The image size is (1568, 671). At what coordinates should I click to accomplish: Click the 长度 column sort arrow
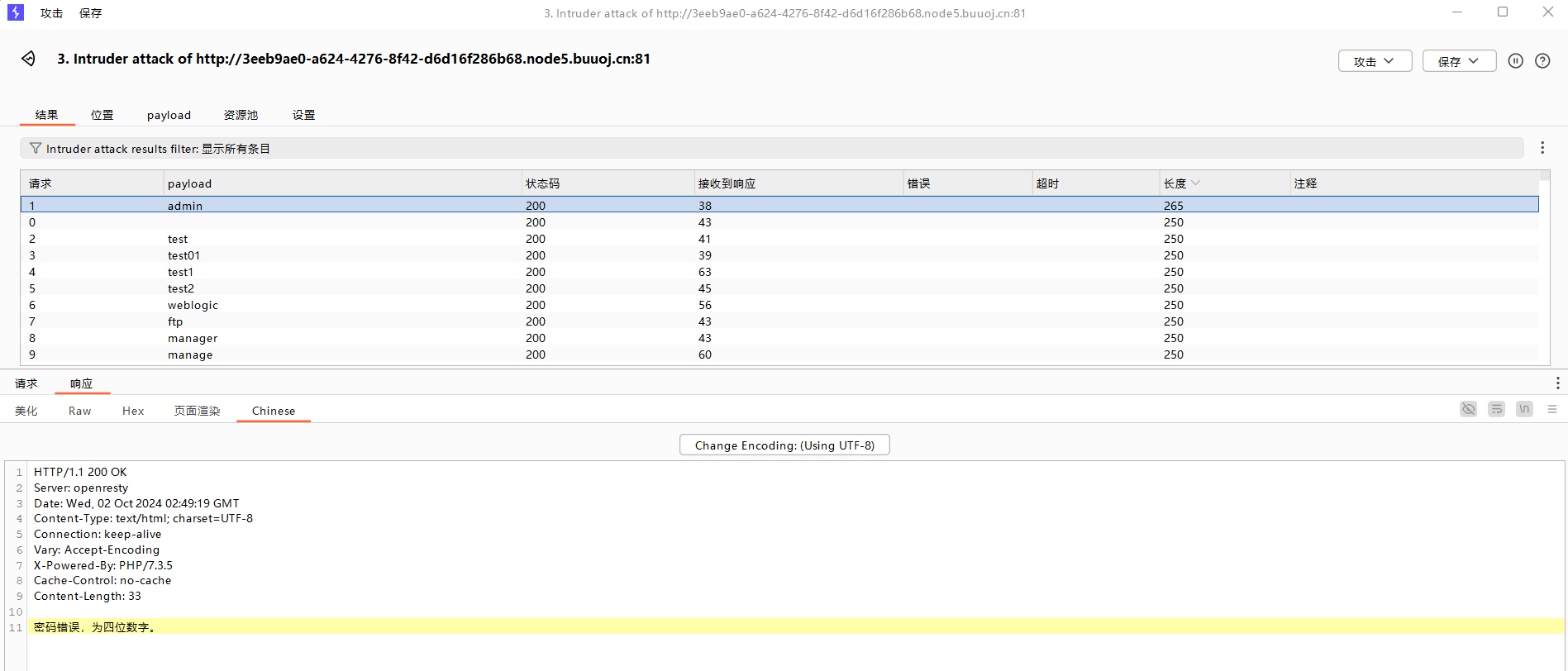[x=1195, y=183]
